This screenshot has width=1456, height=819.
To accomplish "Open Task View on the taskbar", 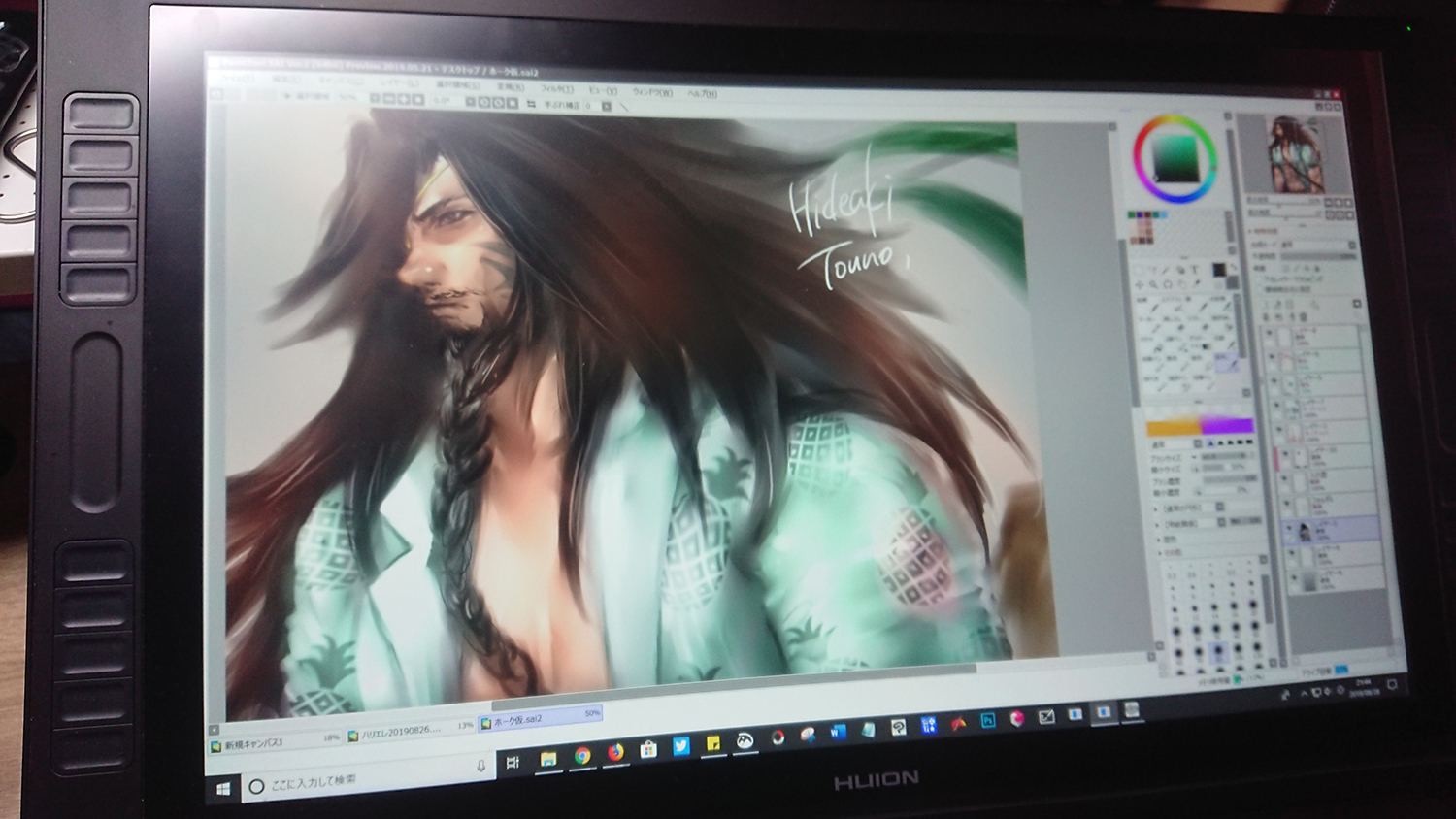I will click(513, 762).
